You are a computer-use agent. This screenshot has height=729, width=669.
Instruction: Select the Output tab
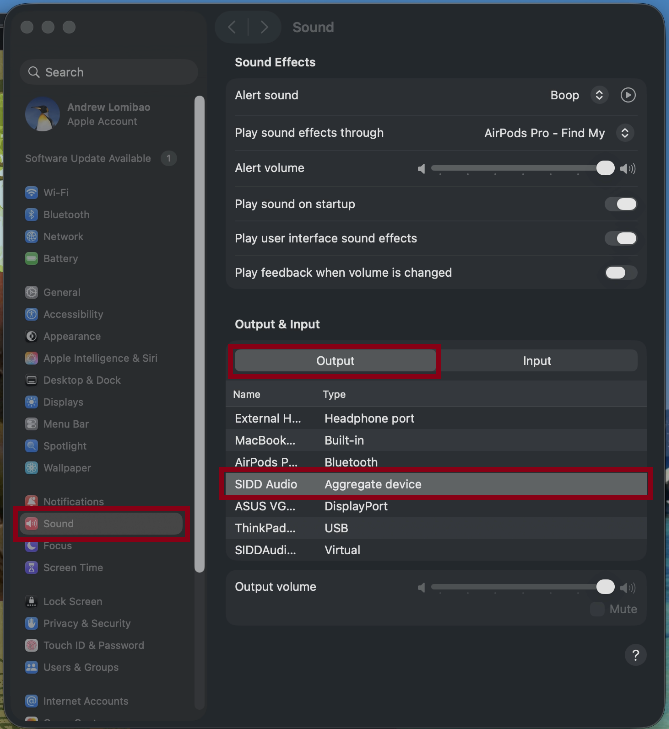pos(335,361)
